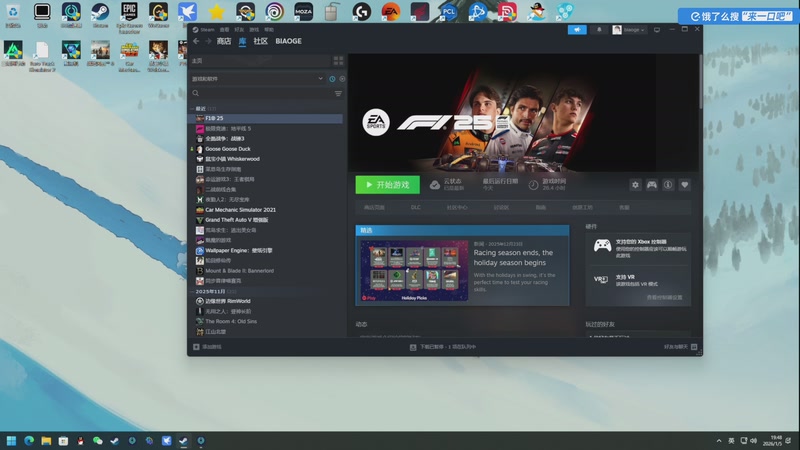Select the 库 library tab
Viewport: 800px width, 450px height.
pos(242,41)
